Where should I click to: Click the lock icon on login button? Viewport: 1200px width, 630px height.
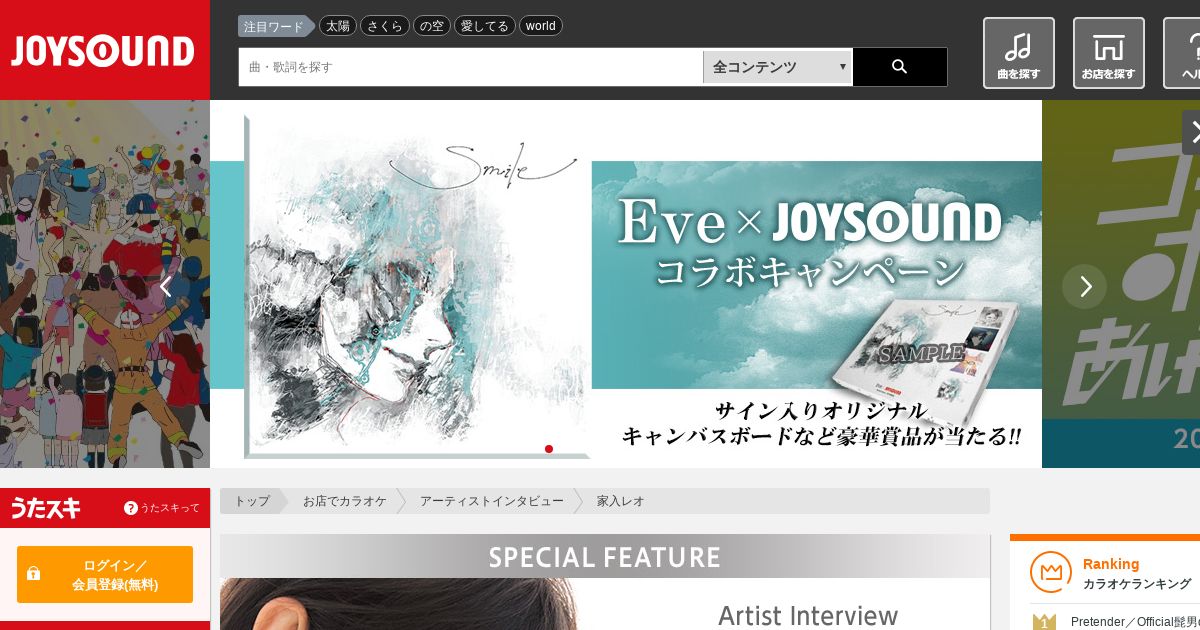pos(33,574)
